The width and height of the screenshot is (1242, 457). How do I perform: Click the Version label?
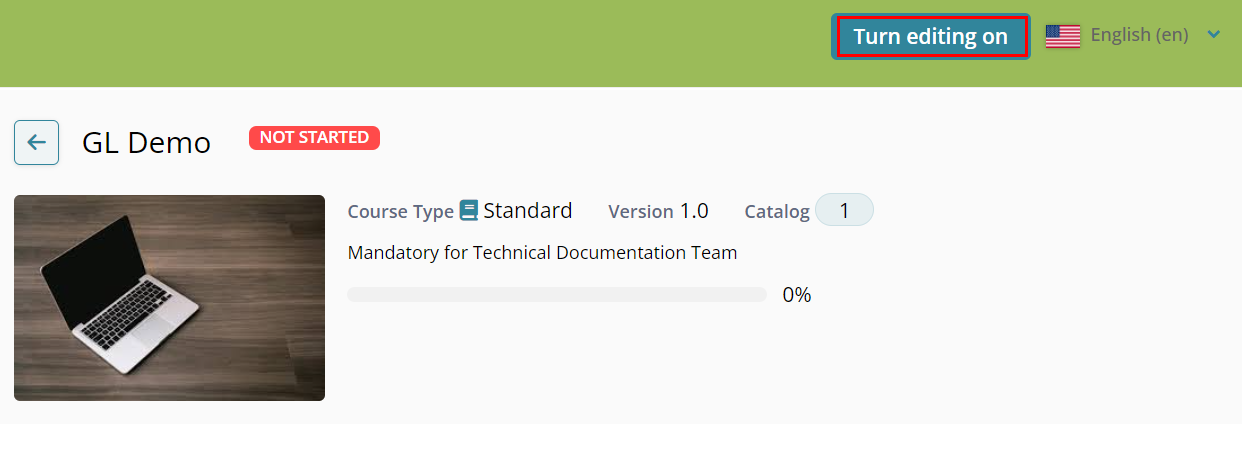(x=640, y=212)
